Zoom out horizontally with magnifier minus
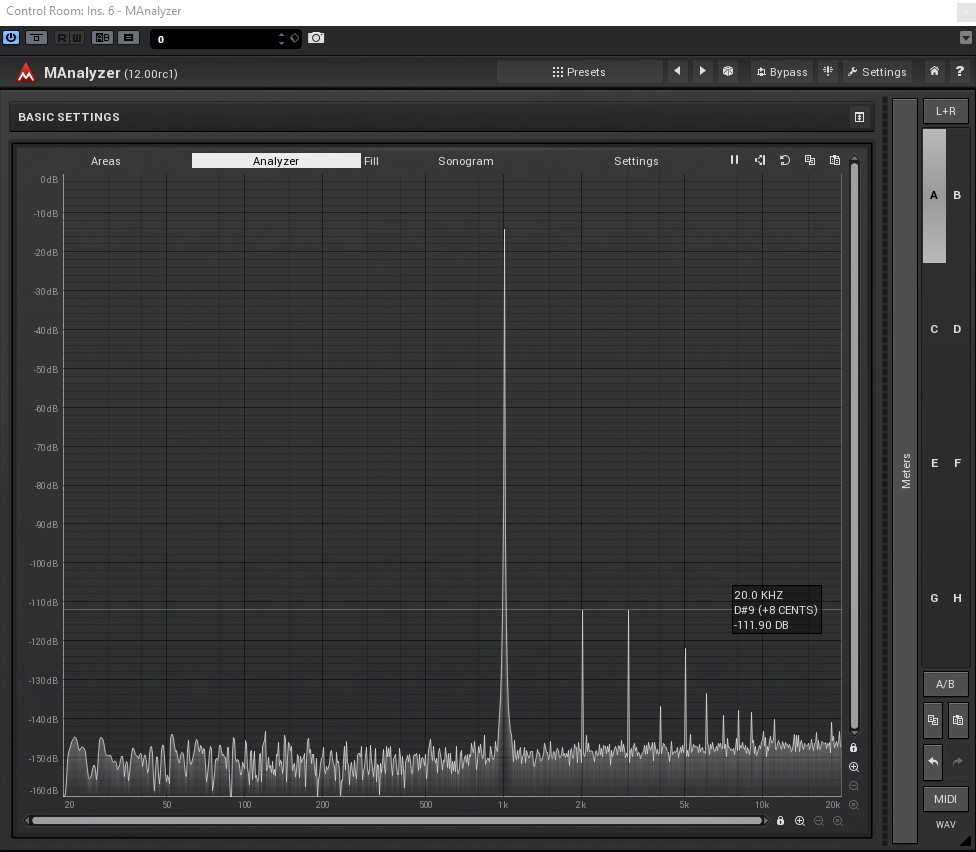 pos(819,821)
